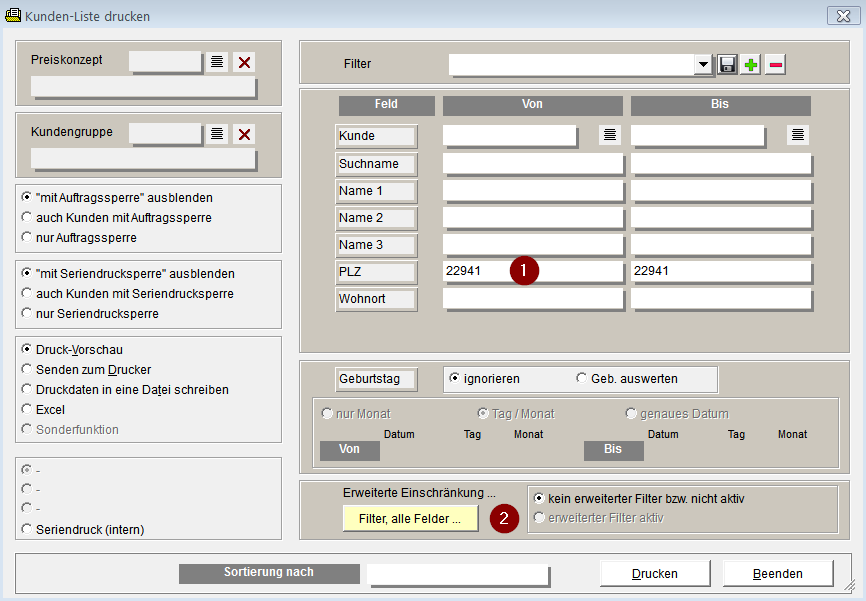866x601 pixels.
Task: Set Geburtstag to ignorieren
Action: (484, 378)
